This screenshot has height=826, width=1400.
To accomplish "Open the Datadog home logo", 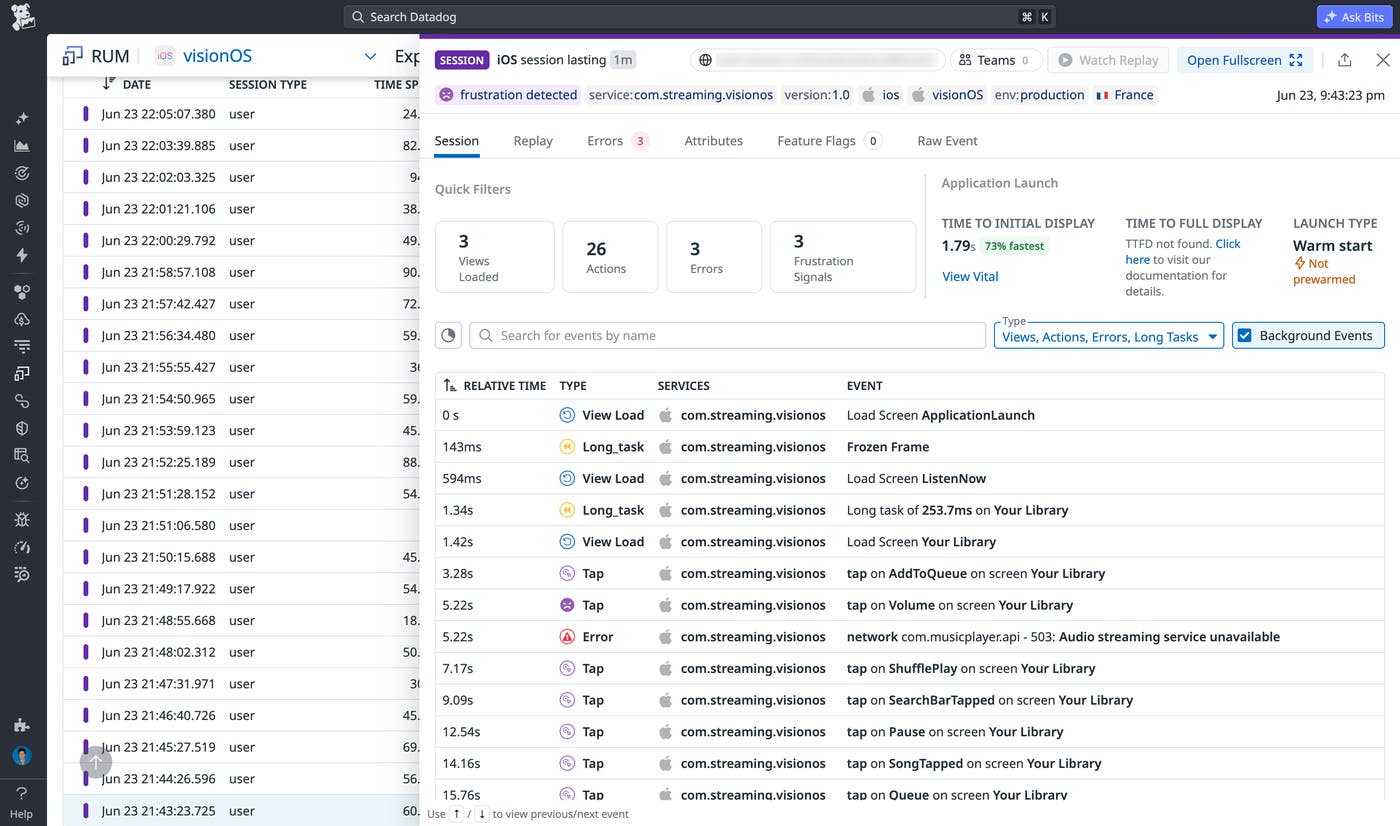I will (x=22, y=17).
